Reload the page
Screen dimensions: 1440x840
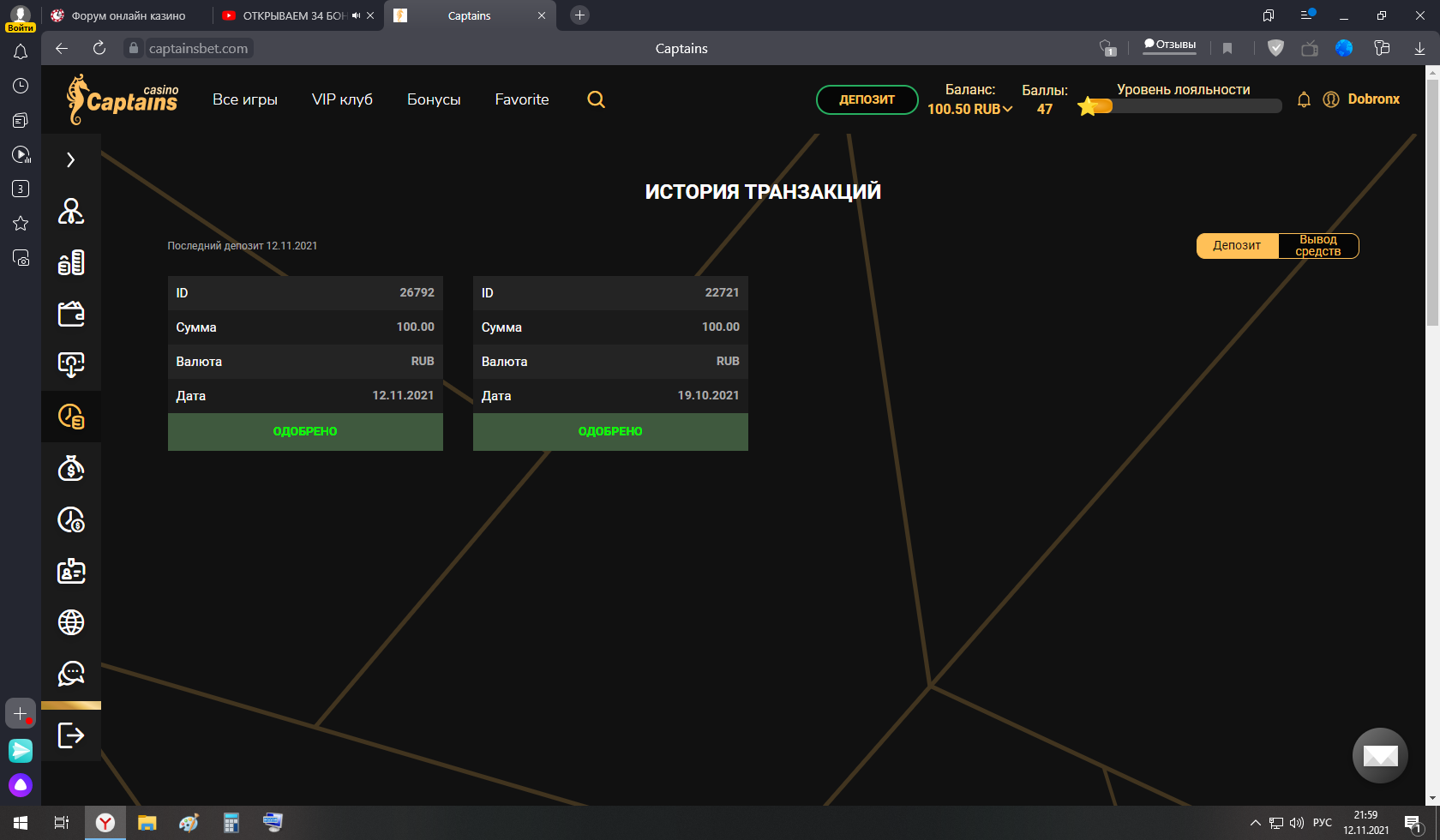tap(99, 48)
